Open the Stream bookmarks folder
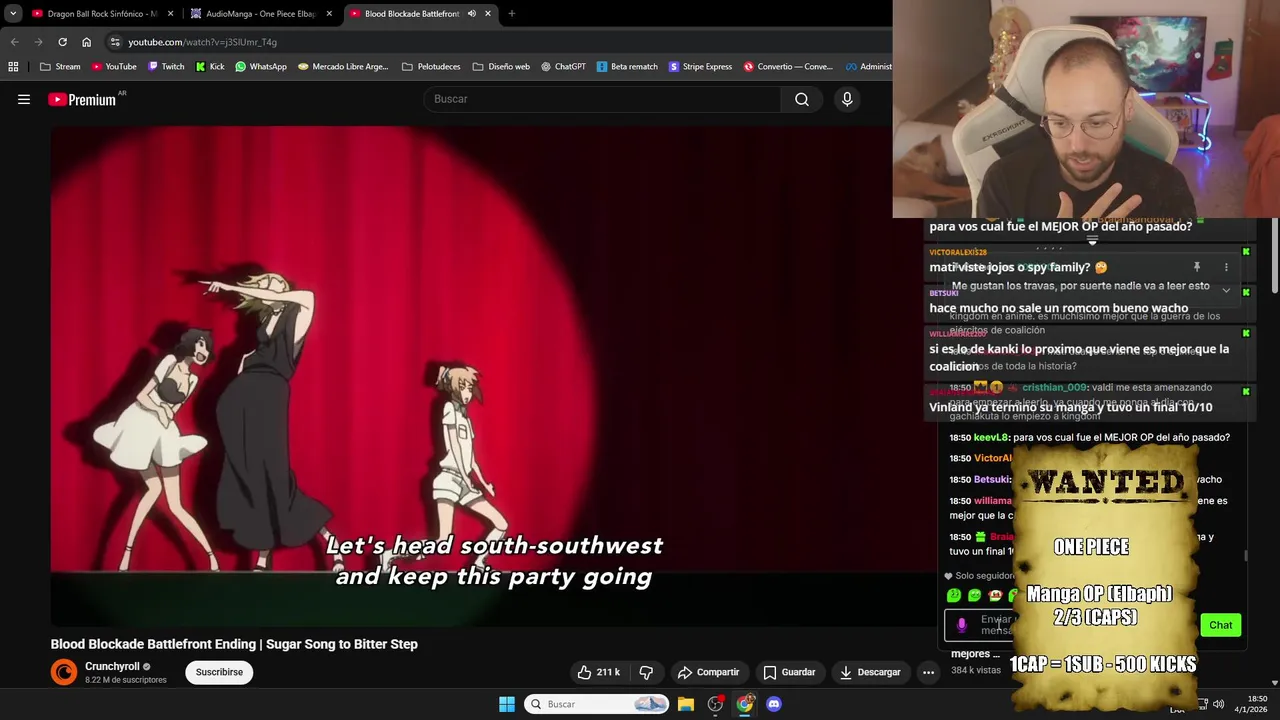The width and height of the screenshot is (1280, 720). click(x=60, y=67)
